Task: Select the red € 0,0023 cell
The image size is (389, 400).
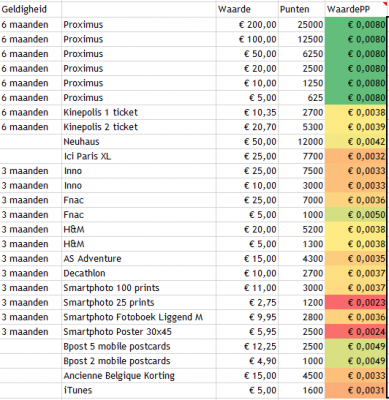Action: (356, 303)
